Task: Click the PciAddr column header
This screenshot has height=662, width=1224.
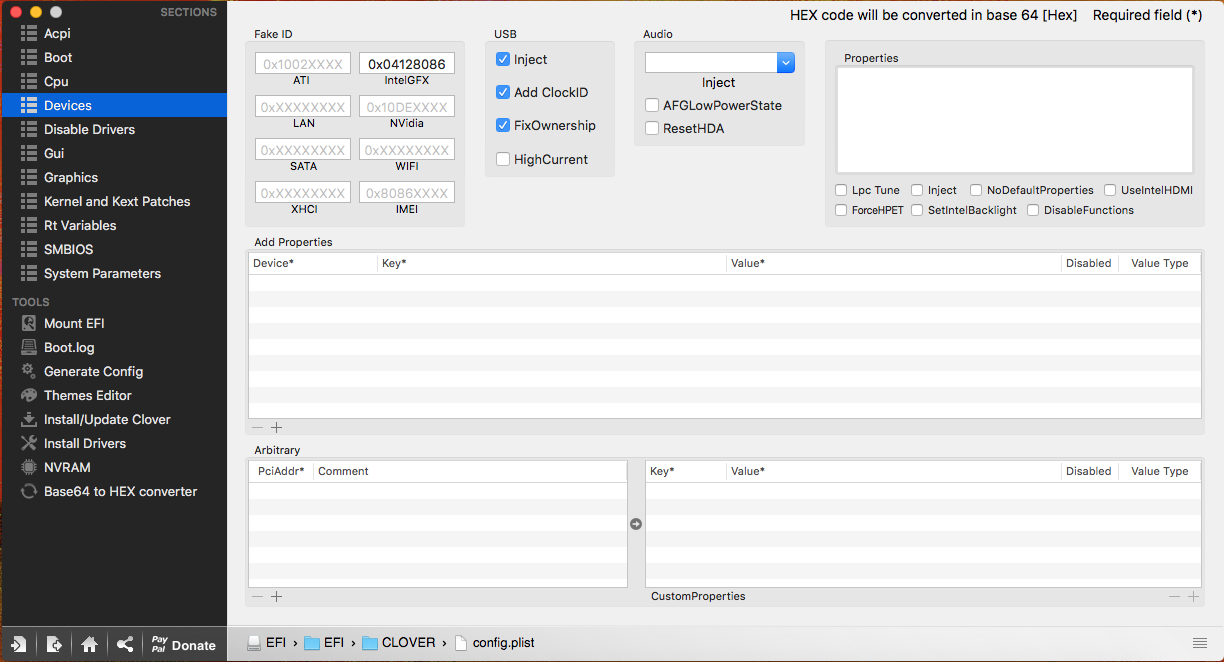Action: pos(281,471)
